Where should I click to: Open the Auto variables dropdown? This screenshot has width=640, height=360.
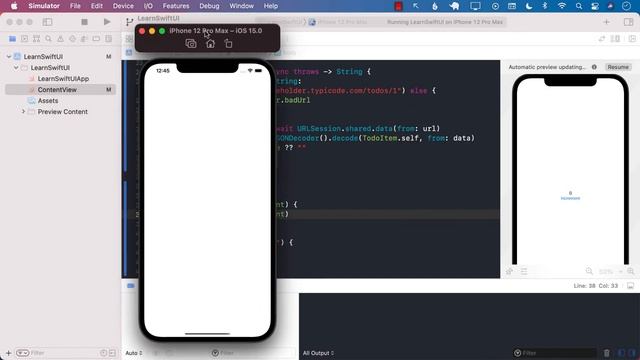133,353
